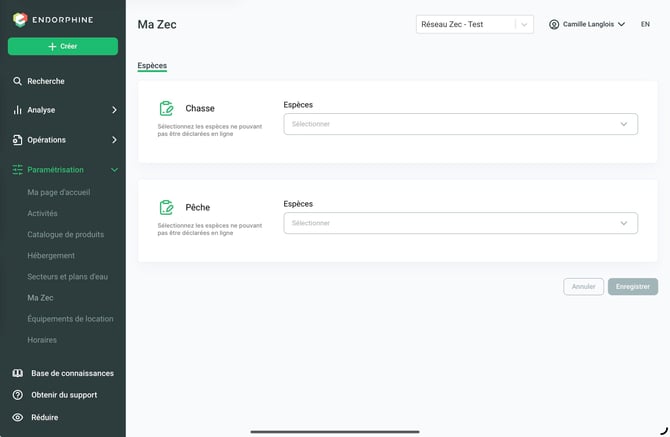Open Secteurs et plans d'eau menu item

[x=68, y=277]
